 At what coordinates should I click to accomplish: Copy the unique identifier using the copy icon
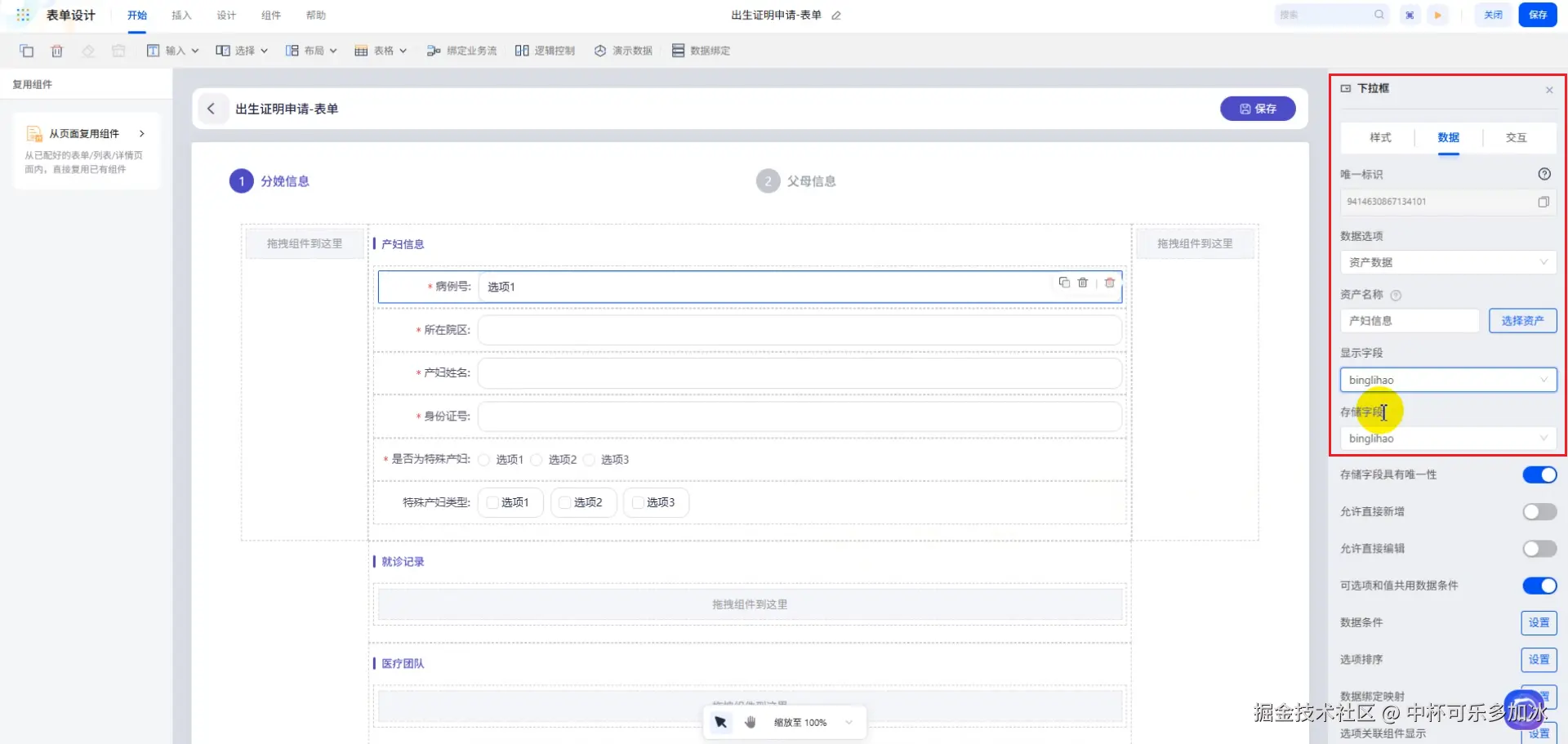pyautogui.click(x=1543, y=202)
